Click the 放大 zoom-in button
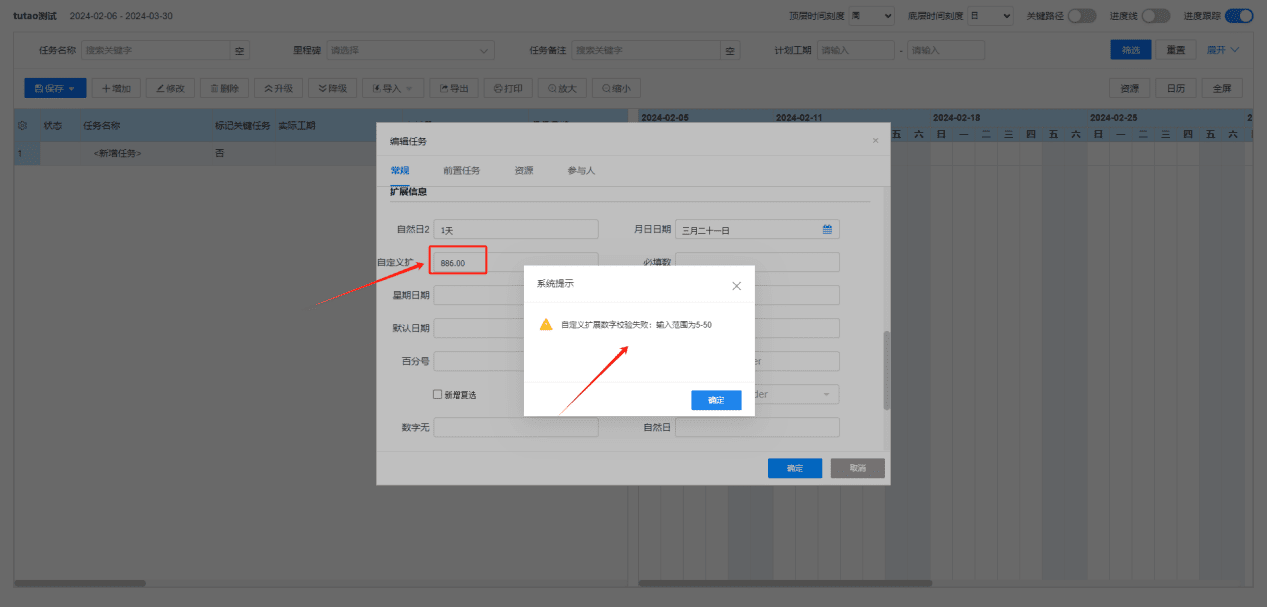The image size is (1267, 607). pyautogui.click(x=562, y=88)
